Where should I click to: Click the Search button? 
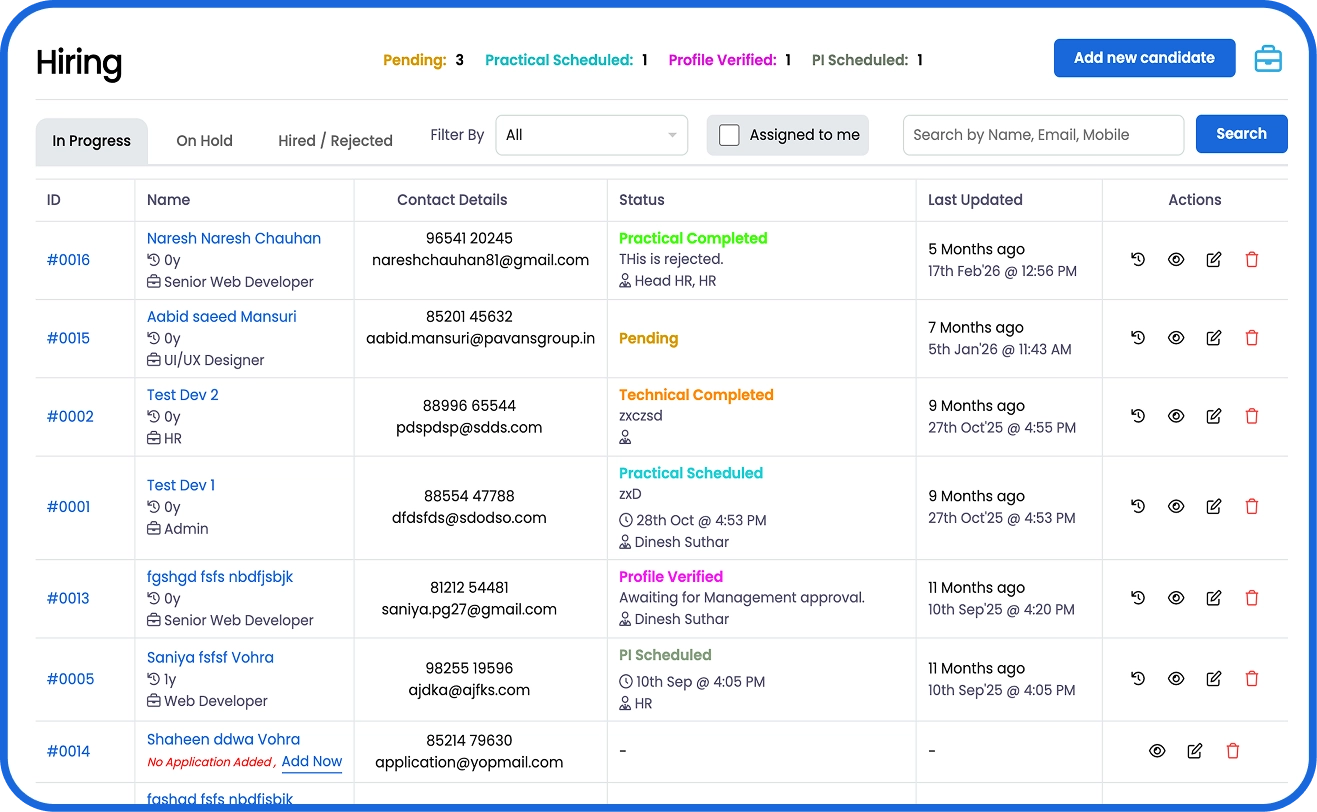1242,134
